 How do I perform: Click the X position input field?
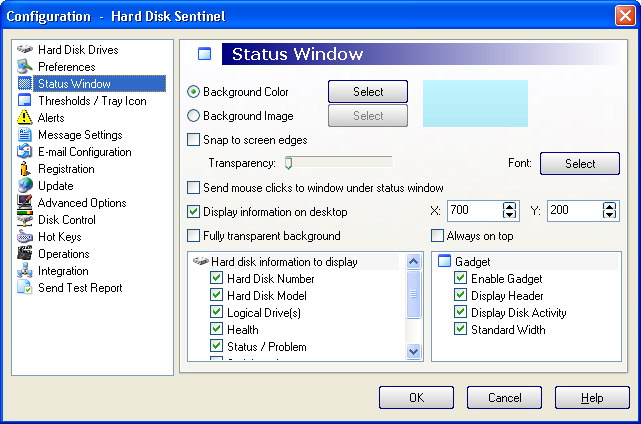pos(474,211)
